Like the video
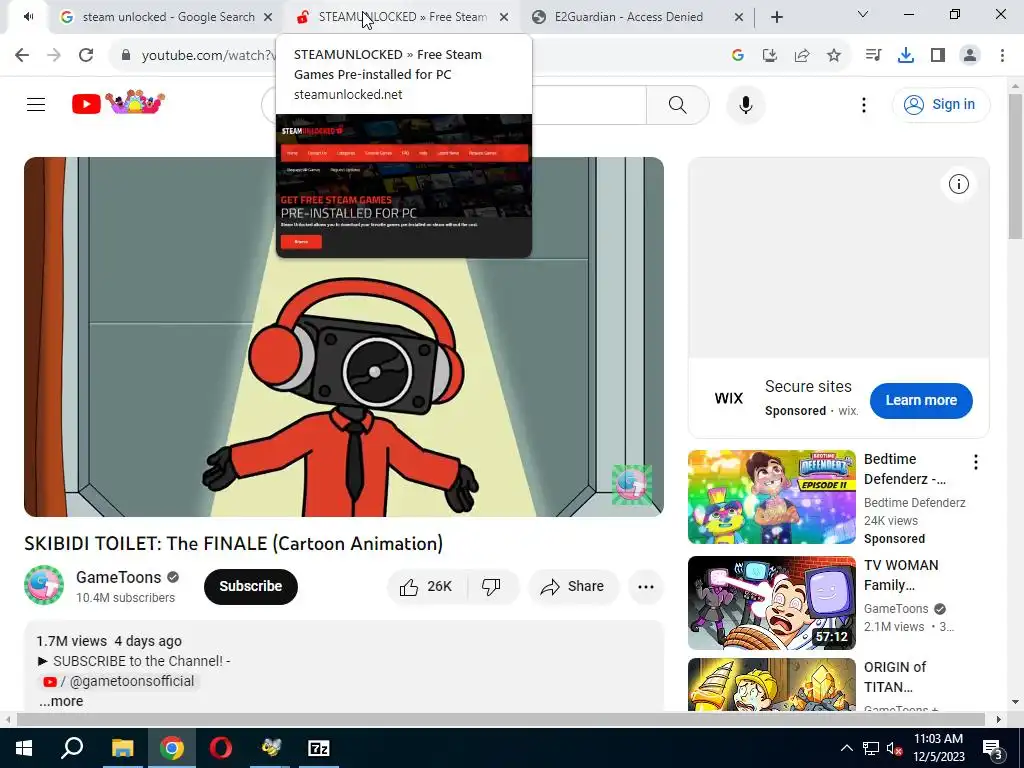Image resolution: width=1024 pixels, height=768 pixels. point(427,586)
